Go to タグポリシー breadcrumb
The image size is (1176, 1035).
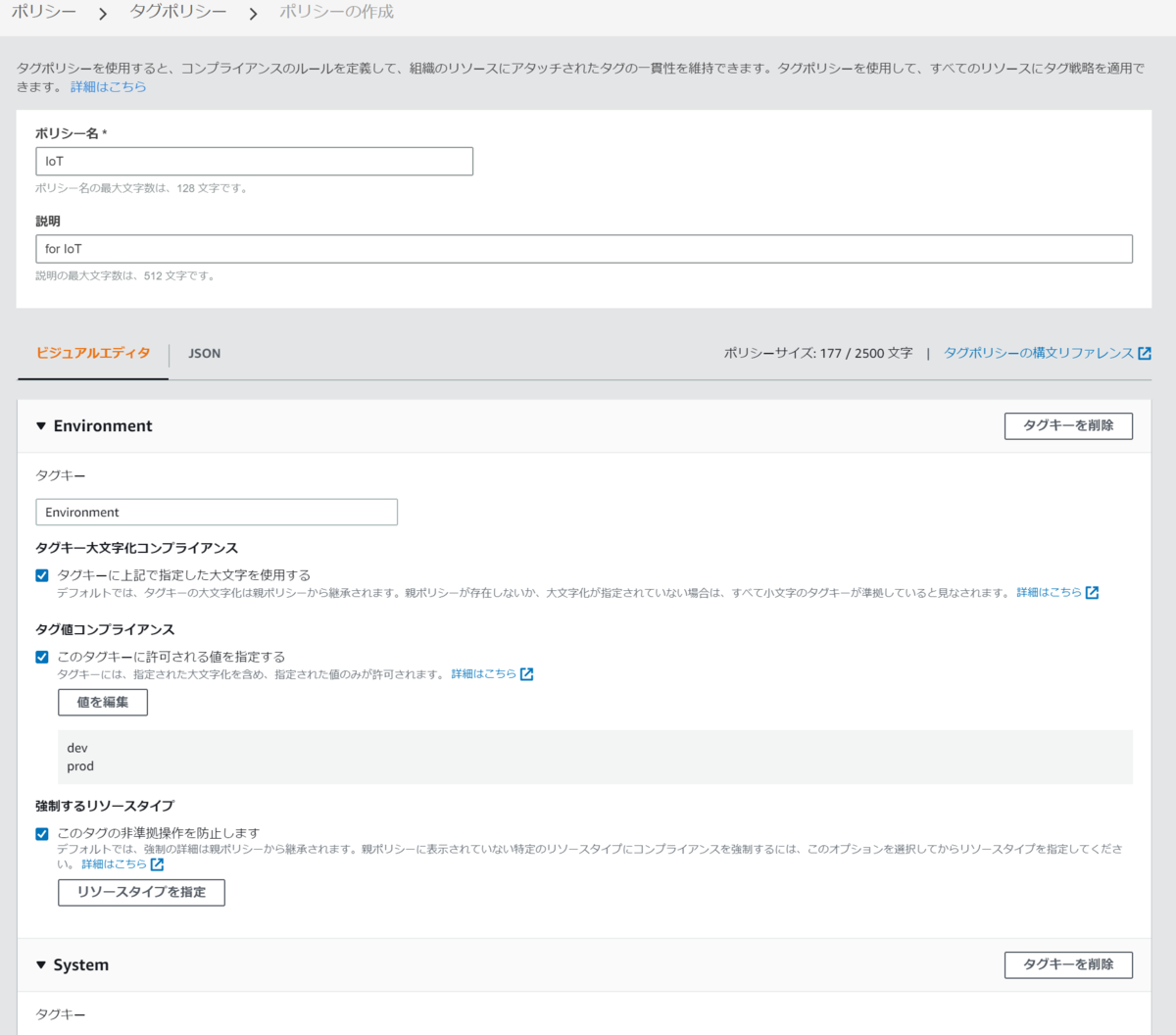click(177, 12)
